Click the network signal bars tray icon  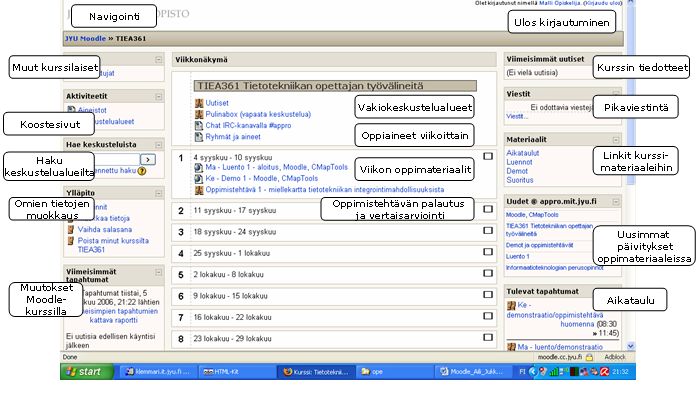click(x=554, y=372)
